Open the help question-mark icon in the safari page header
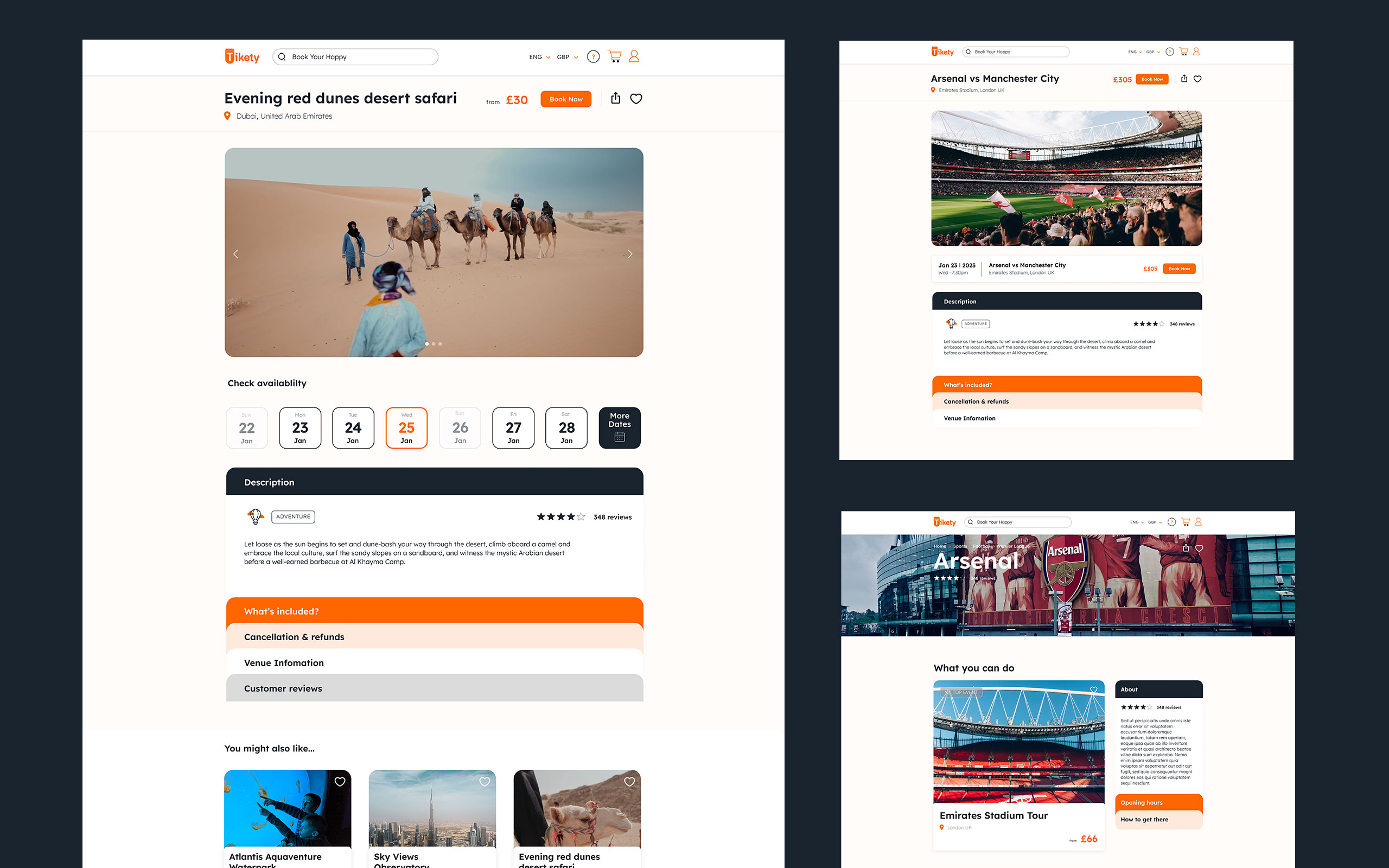The image size is (1389, 868). pyautogui.click(x=593, y=57)
